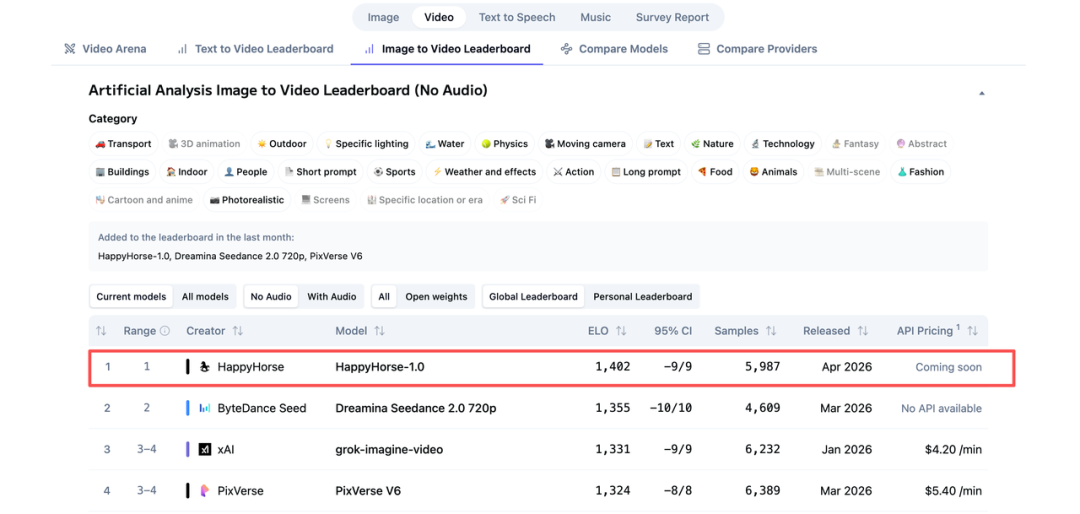1080x514 pixels.
Task: Switch to the Survey Report tab
Action: (x=672, y=17)
